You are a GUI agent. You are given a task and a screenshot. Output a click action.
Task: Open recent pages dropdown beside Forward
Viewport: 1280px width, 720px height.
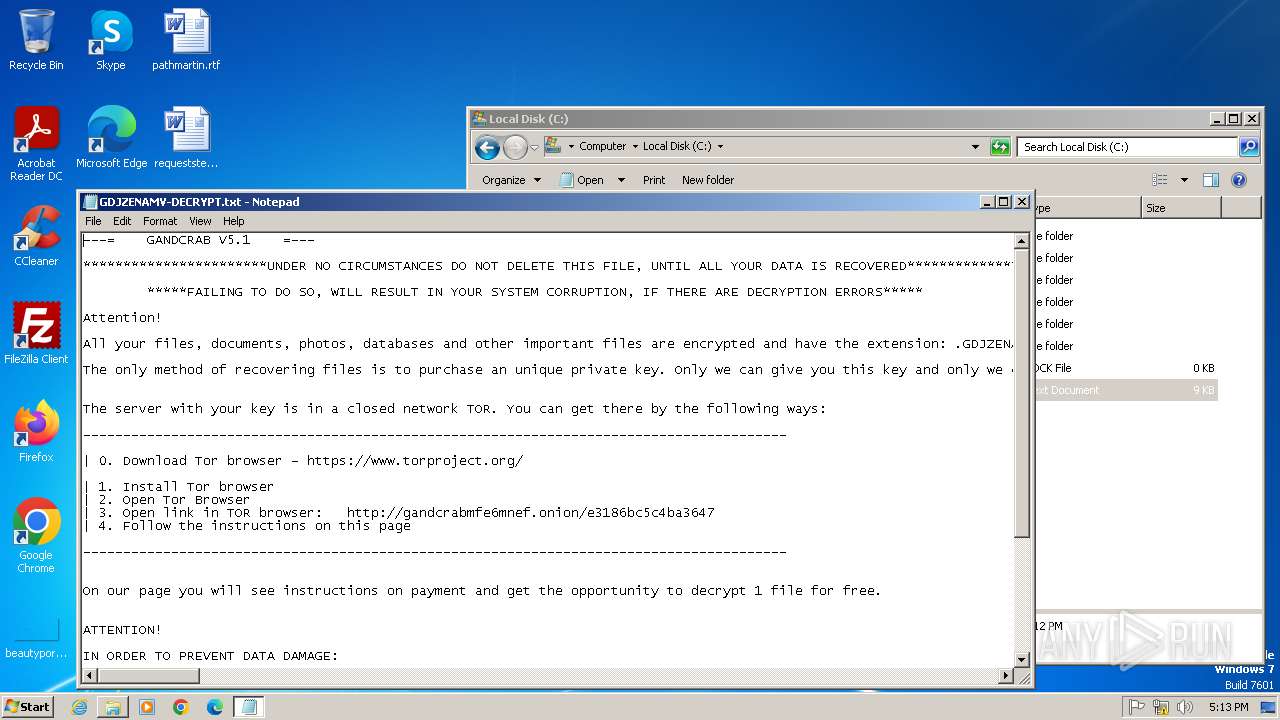534,148
